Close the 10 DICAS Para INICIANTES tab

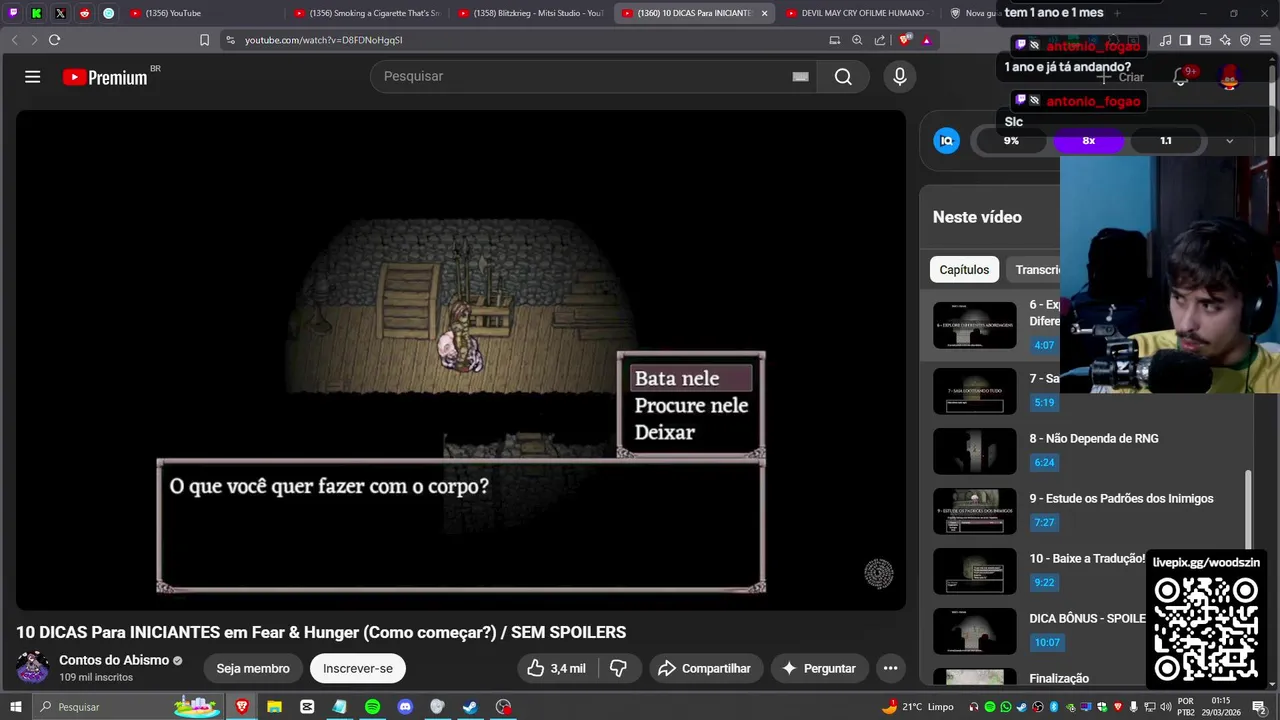764,13
